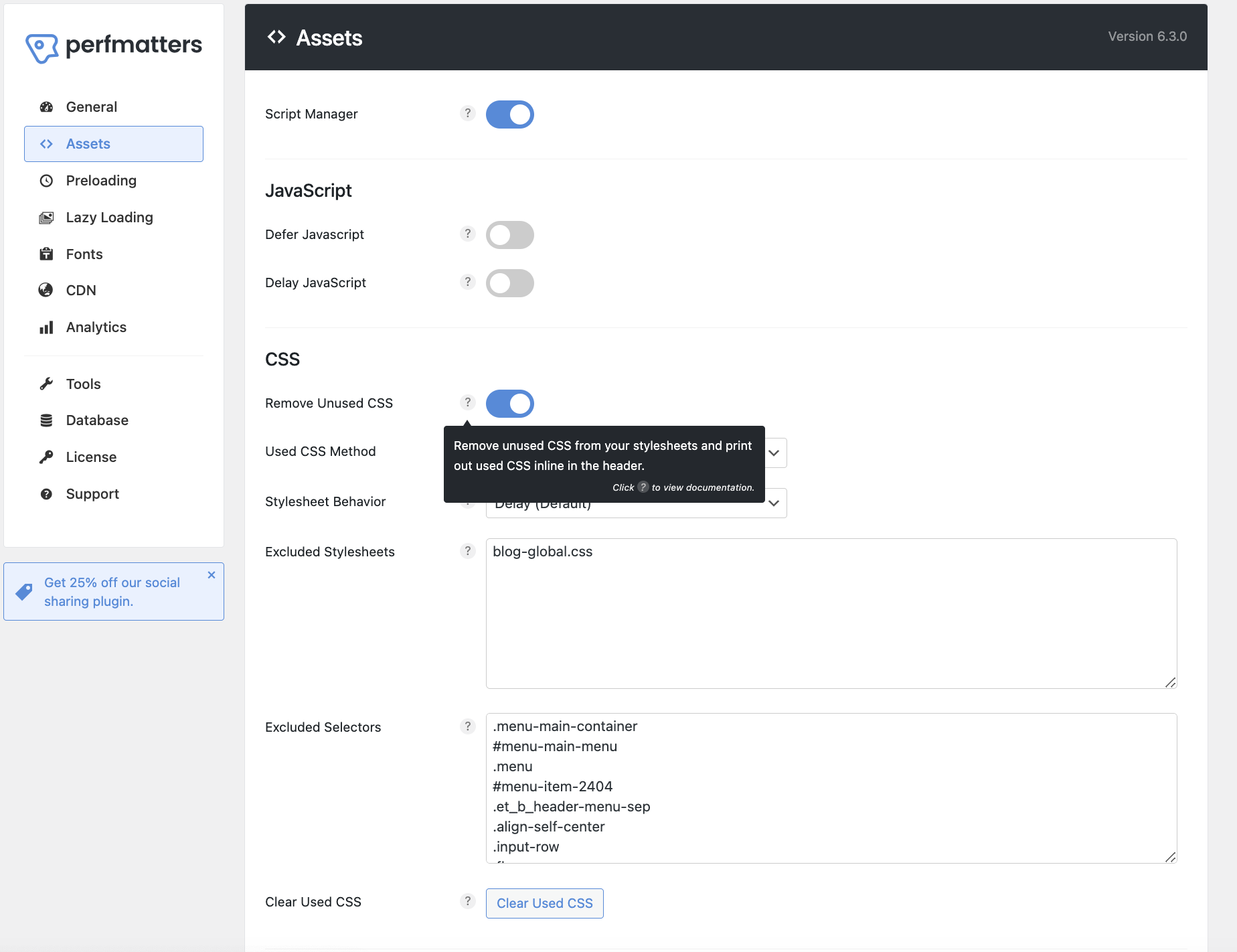Open Remove Unused CSS help question mark
The image size is (1237, 952).
coord(468,402)
